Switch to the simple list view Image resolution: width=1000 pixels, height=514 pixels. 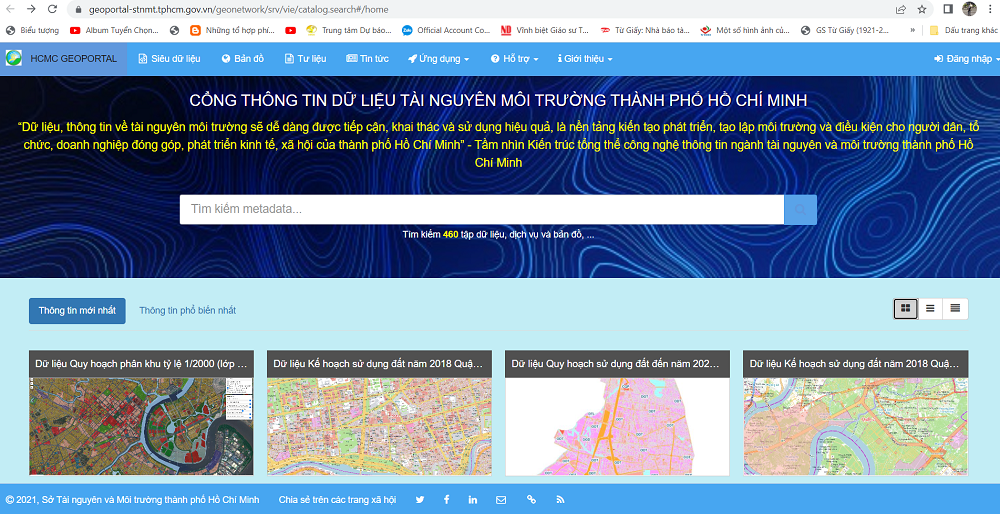pyautogui.click(x=930, y=308)
